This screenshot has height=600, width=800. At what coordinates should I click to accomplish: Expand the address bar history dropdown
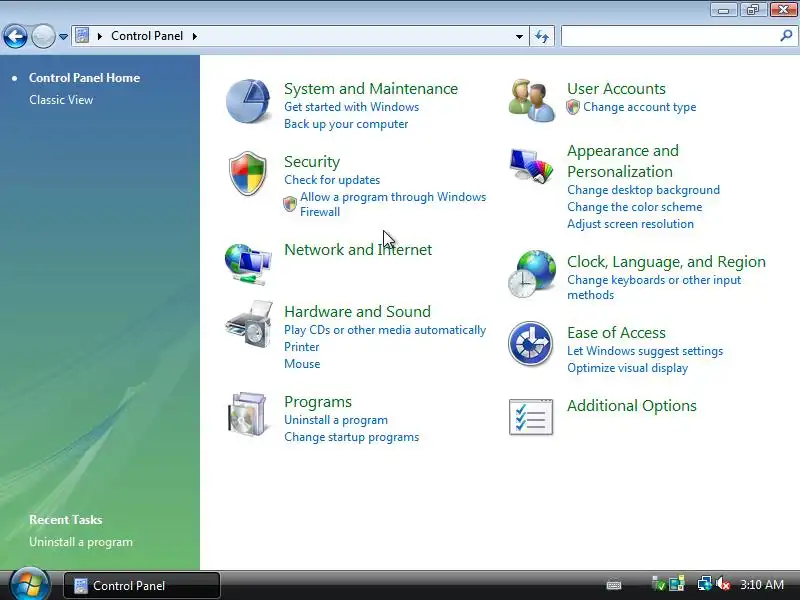point(519,36)
